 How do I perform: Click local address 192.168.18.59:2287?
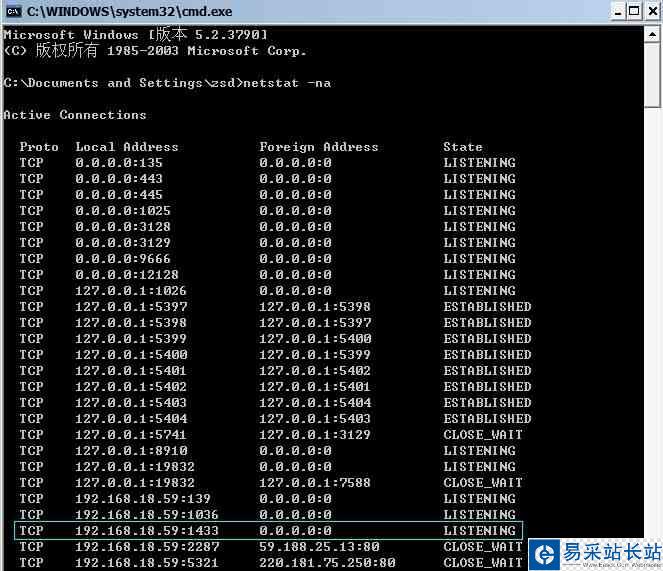click(x=147, y=547)
